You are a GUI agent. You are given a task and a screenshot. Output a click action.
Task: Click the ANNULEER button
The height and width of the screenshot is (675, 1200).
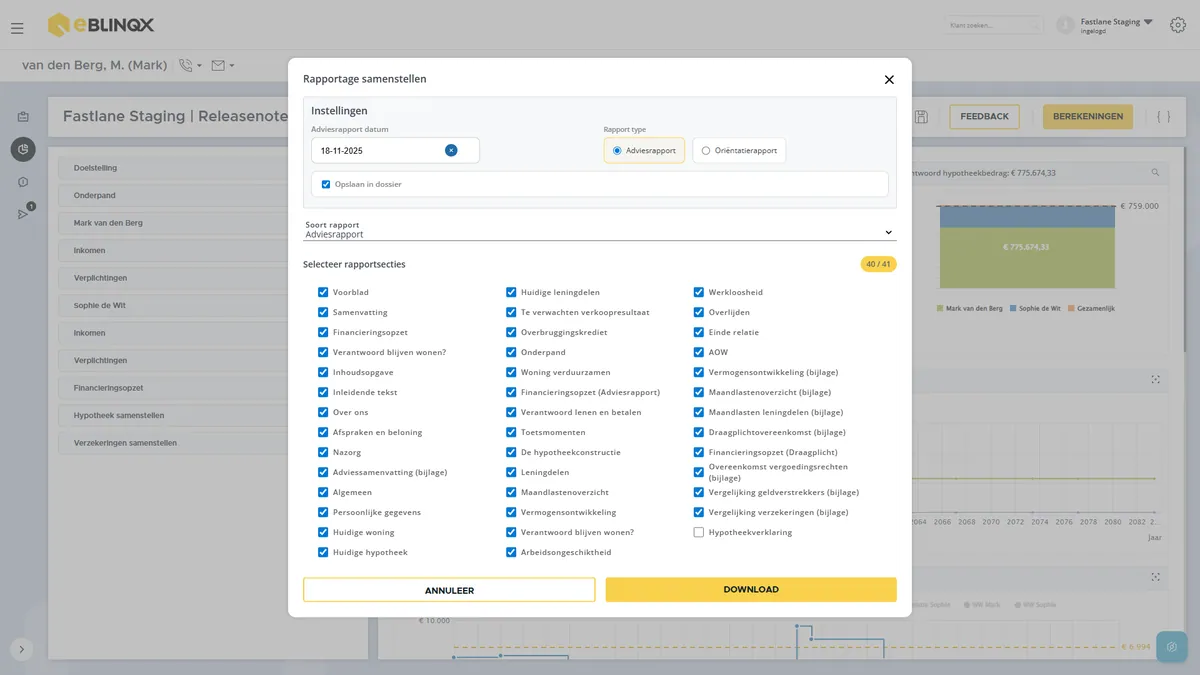(449, 590)
